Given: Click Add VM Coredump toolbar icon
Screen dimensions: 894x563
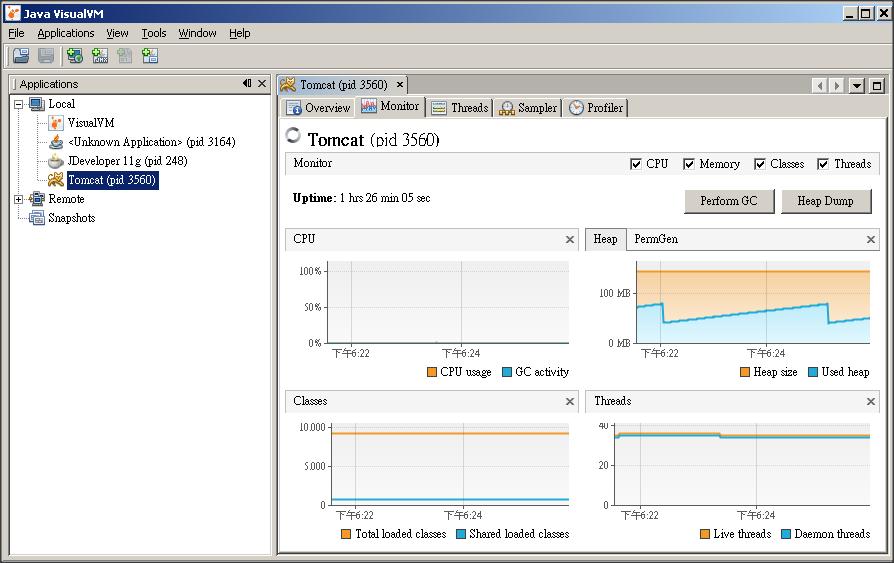Looking at the screenshot, I should (125, 55).
